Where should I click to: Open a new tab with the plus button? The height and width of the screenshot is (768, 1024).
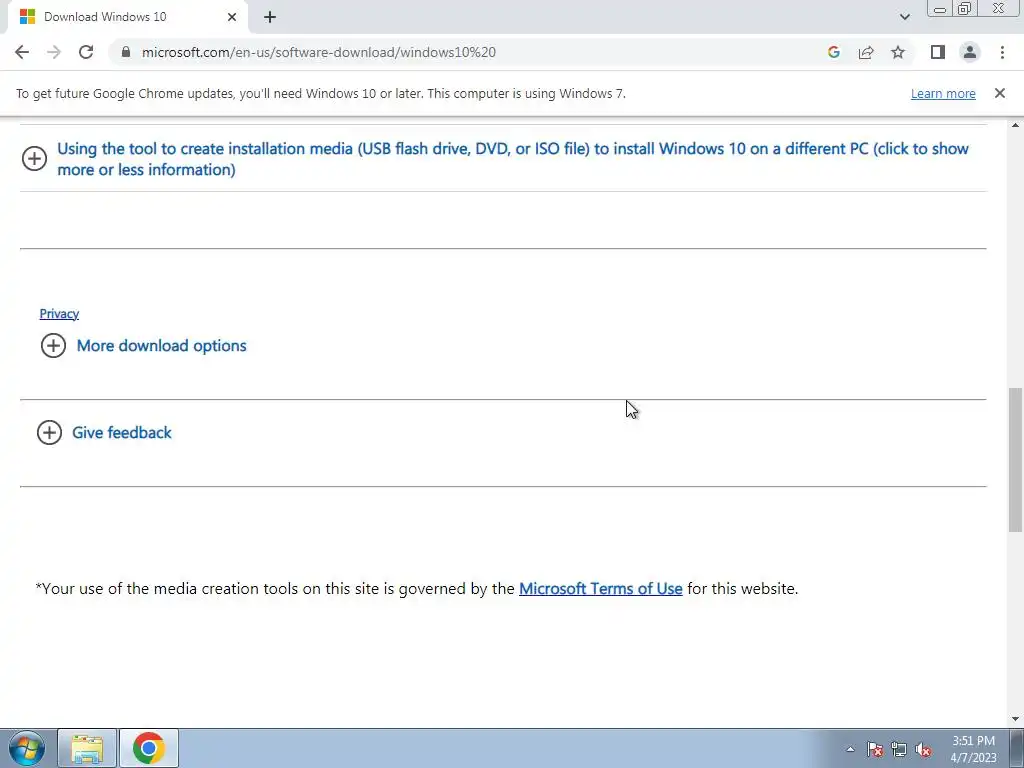(270, 17)
